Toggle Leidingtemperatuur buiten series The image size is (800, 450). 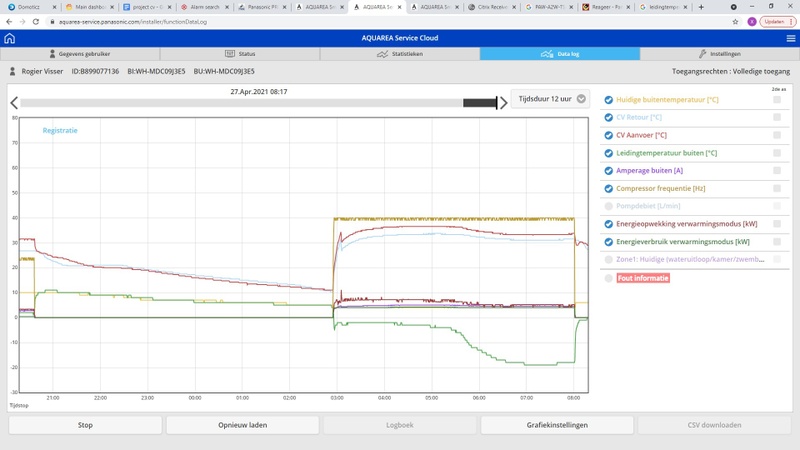pyautogui.click(x=609, y=153)
